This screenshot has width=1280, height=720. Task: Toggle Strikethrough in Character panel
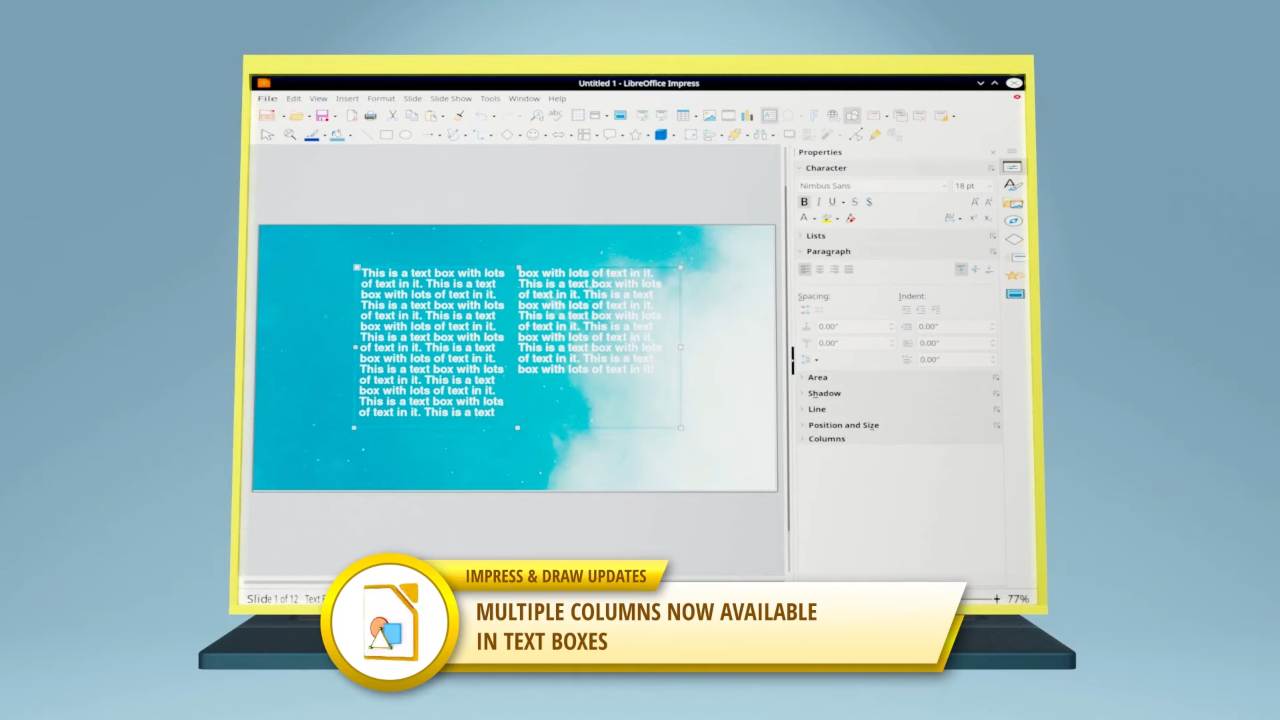pos(854,202)
